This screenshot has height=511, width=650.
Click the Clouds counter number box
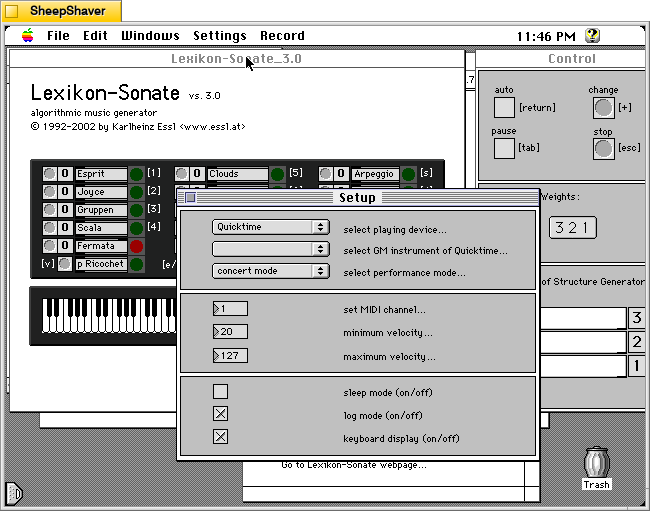(196, 174)
